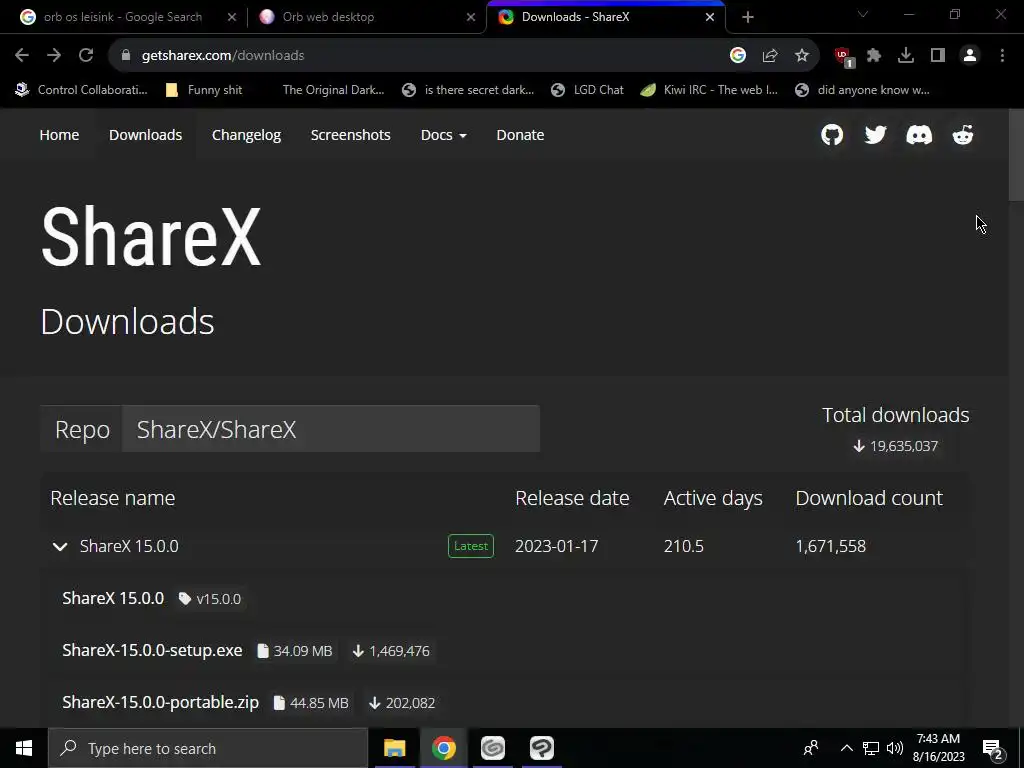Click the Latest badge on ShareX 15.0.0
The image size is (1024, 768).
(471, 546)
